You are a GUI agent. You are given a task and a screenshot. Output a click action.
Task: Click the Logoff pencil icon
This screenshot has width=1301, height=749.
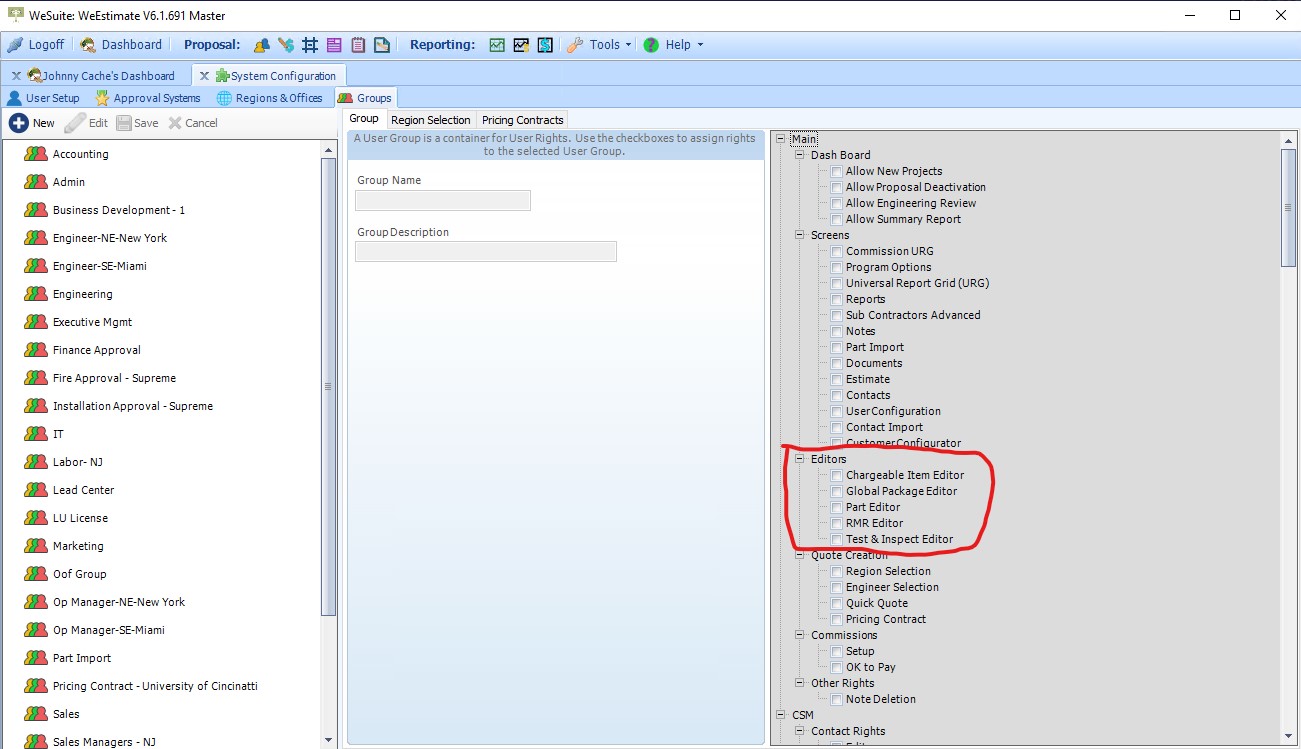[x=16, y=44]
